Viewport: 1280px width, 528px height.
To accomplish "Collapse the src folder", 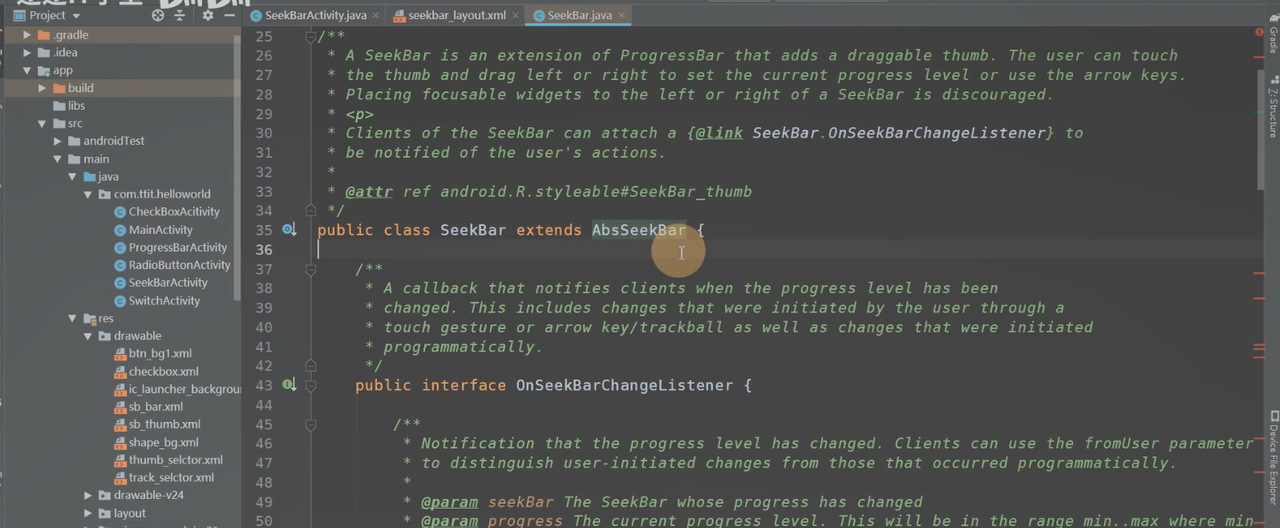I will pyautogui.click(x=42, y=124).
